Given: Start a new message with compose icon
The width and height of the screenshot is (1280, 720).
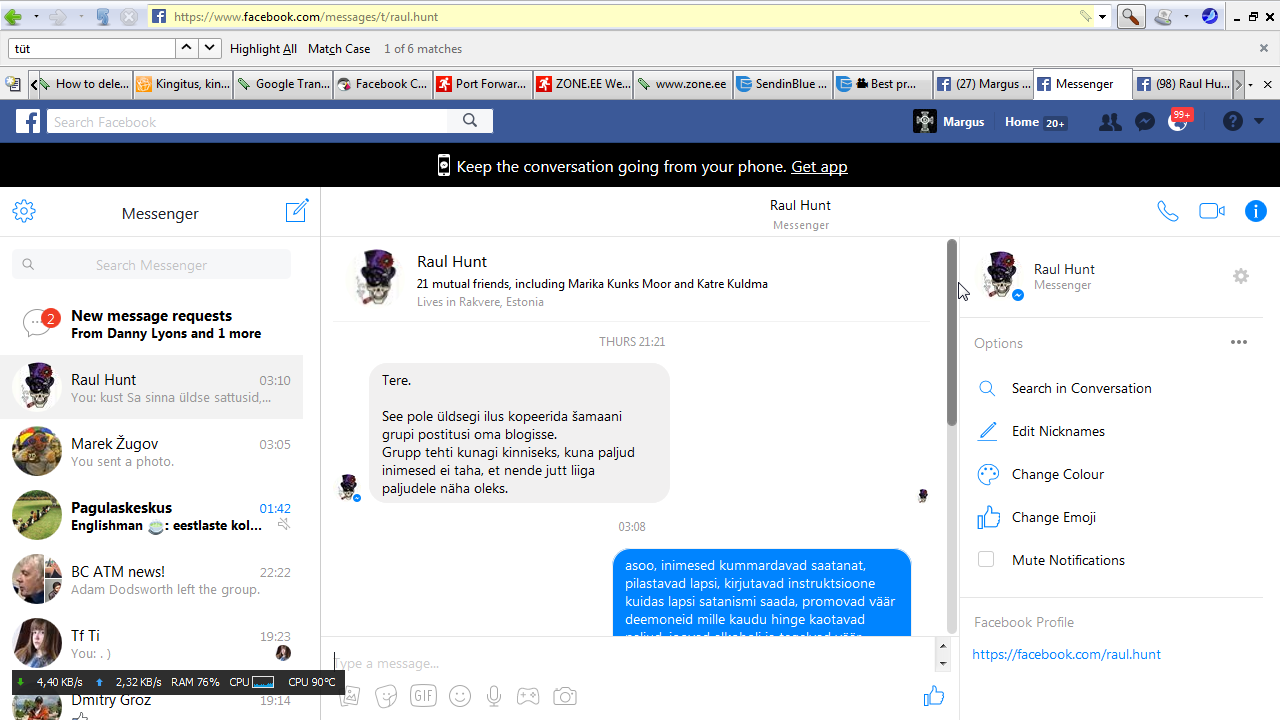Looking at the screenshot, I should click(297, 211).
